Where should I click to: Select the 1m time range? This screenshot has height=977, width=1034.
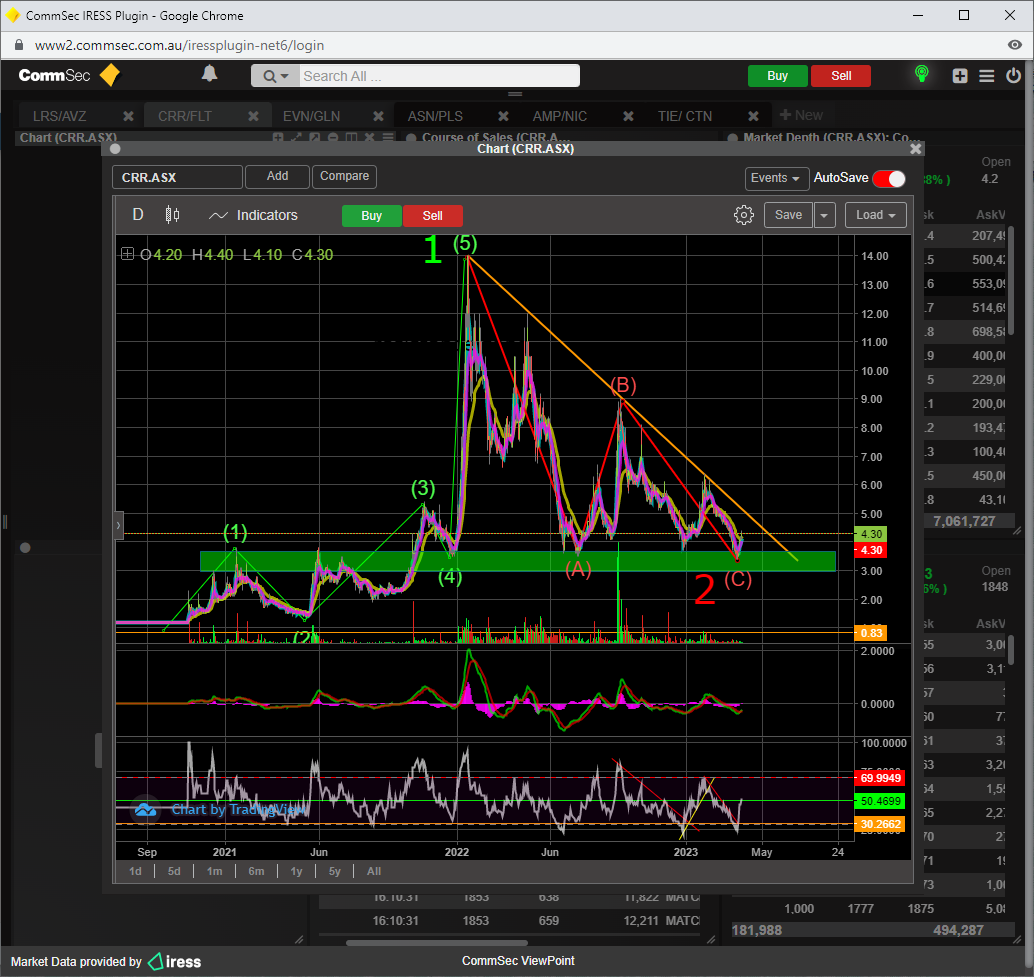[x=214, y=872]
